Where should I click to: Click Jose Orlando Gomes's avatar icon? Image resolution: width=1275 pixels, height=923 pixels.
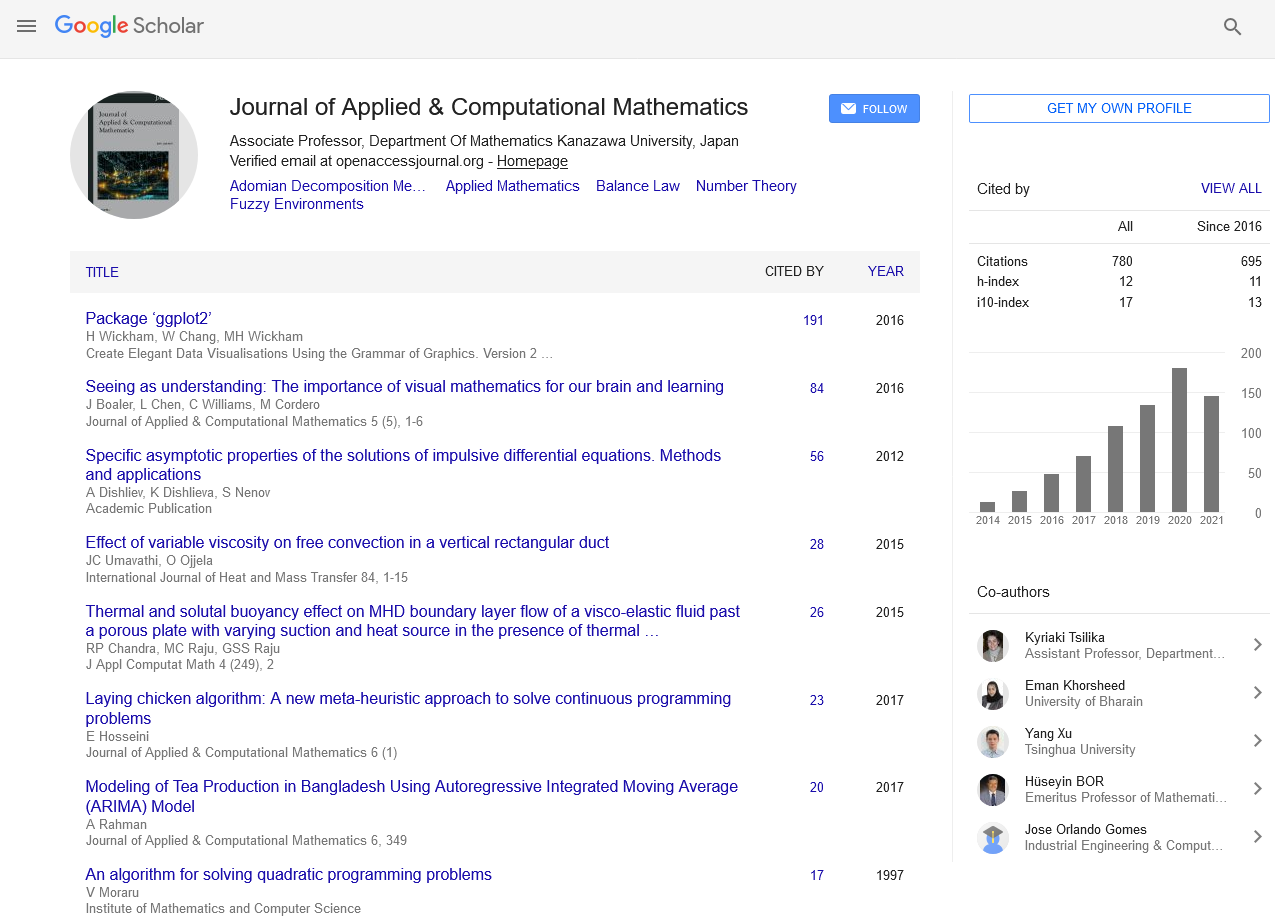[x=993, y=837]
